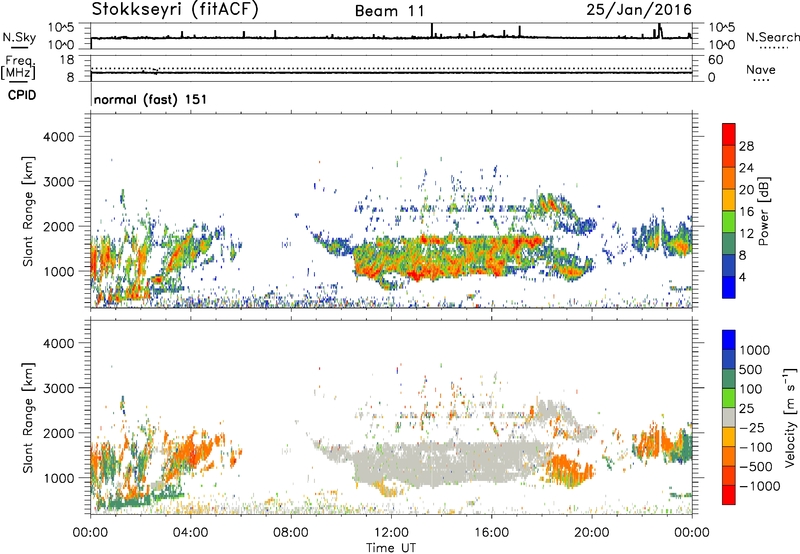Click the 'normal (fast) 151' text

click(151, 99)
